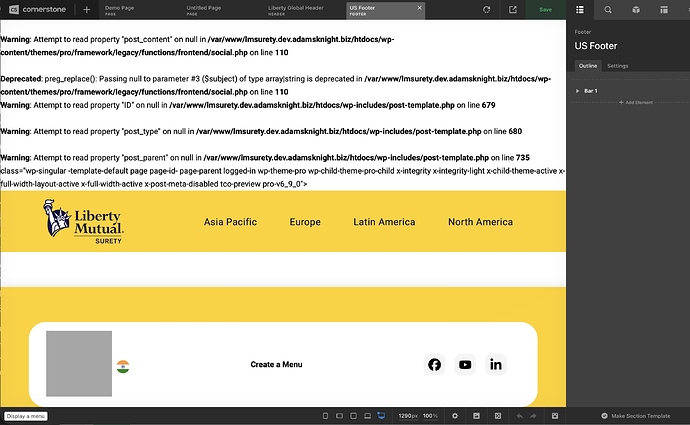Open the North America nav link
The image size is (690, 425).
[x=481, y=222]
